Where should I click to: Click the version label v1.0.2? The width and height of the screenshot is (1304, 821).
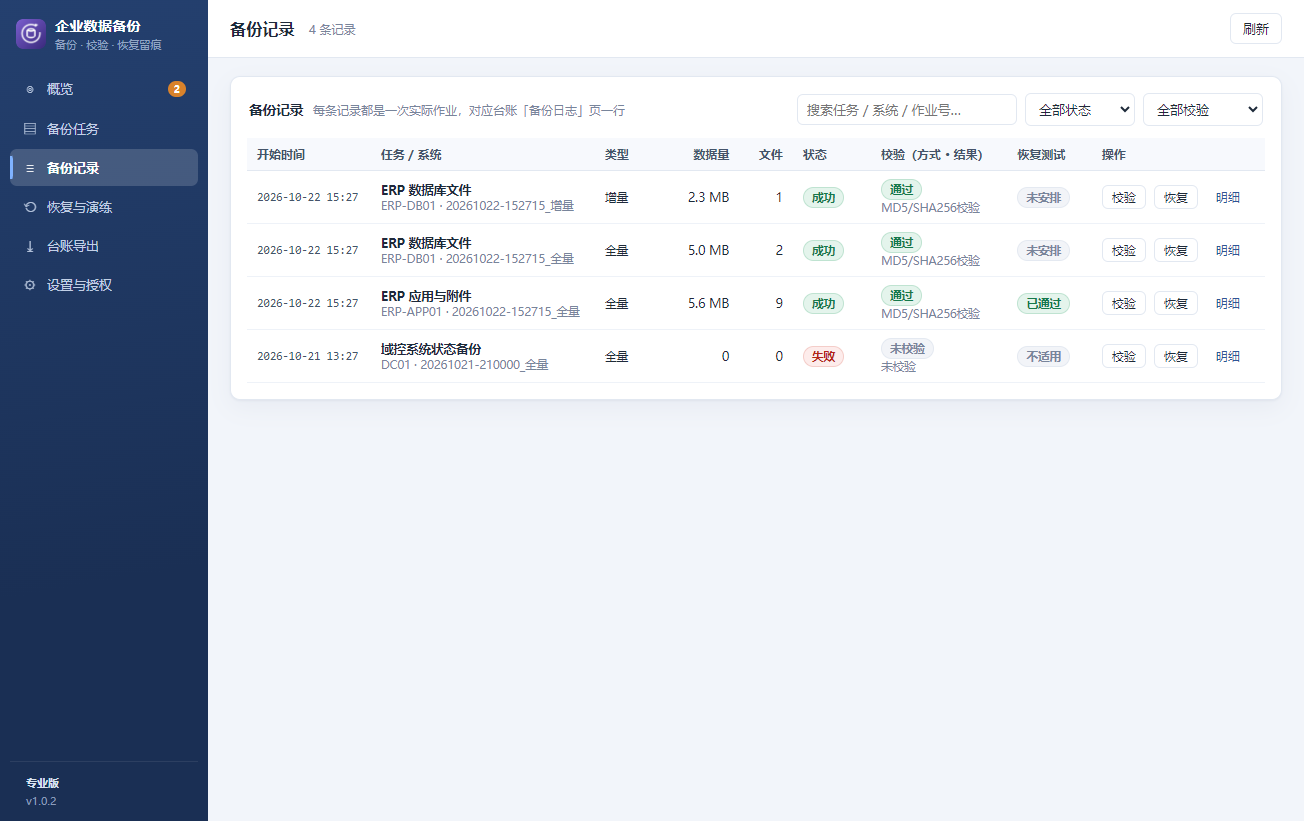(41, 801)
